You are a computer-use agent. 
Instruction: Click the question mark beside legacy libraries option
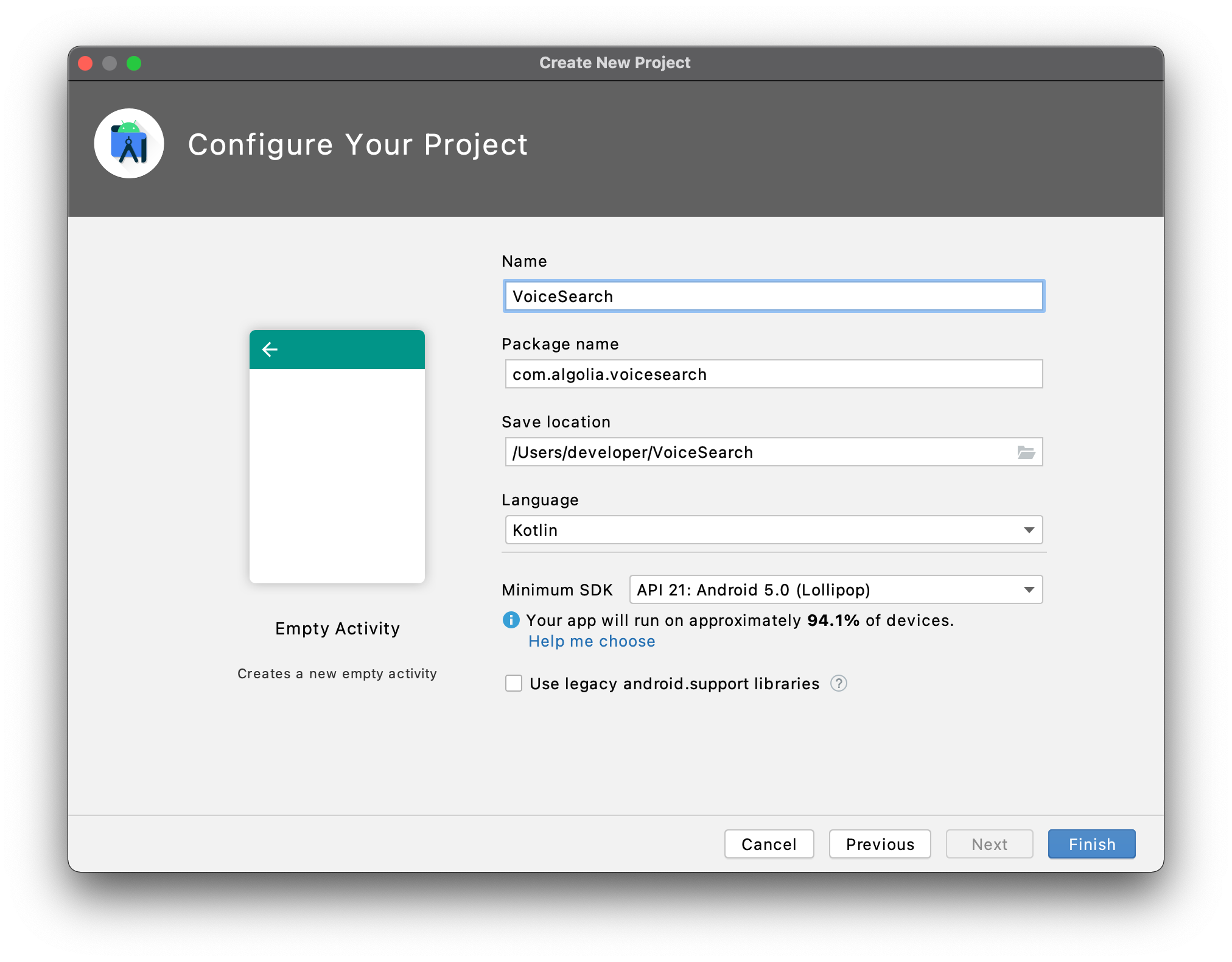pos(838,684)
